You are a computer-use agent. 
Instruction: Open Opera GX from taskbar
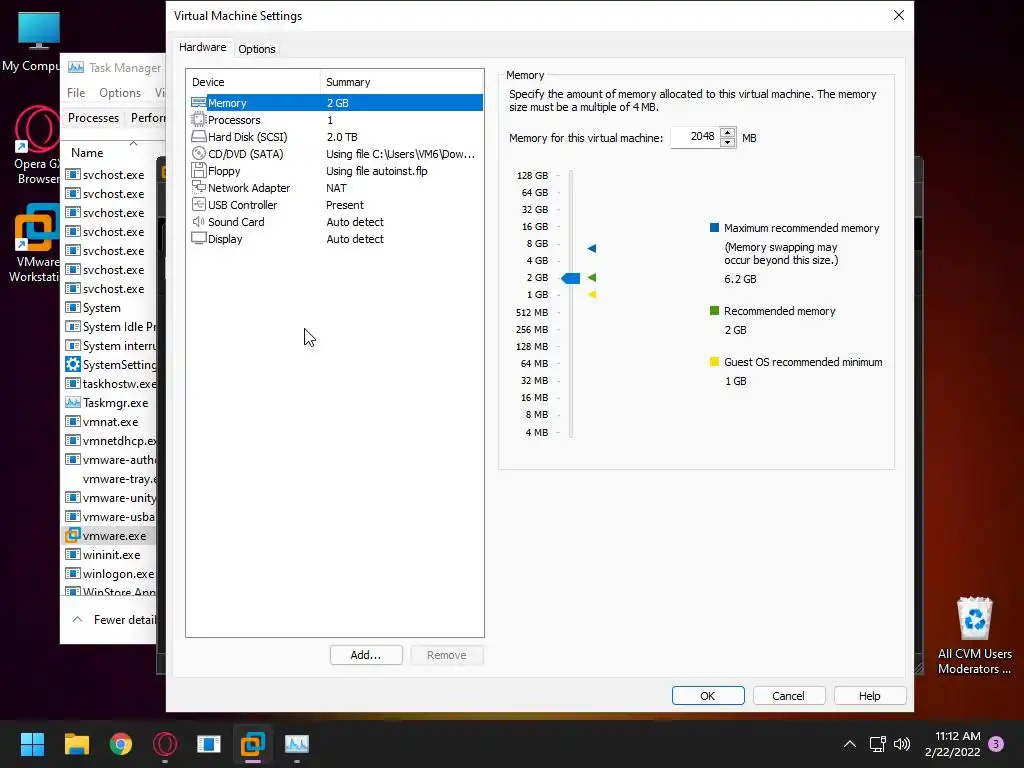point(165,744)
